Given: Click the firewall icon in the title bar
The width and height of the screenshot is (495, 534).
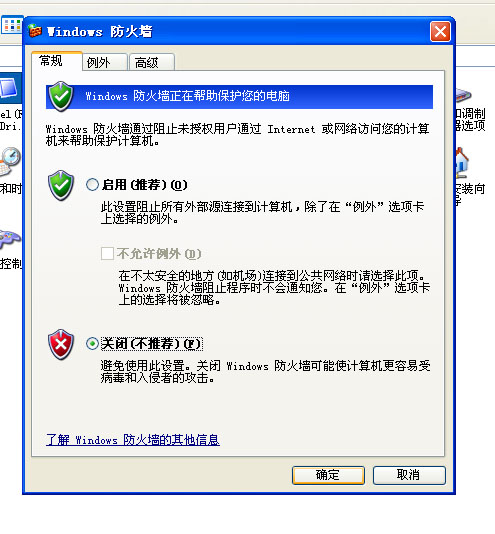Looking at the screenshot, I should 35,31.
